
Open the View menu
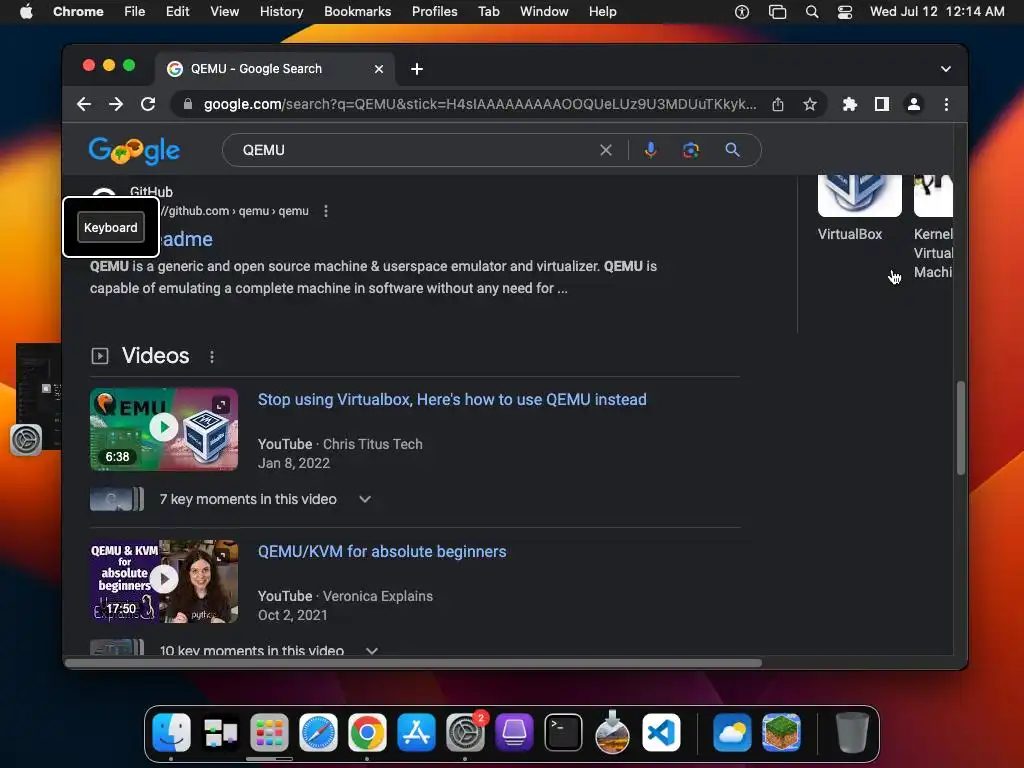point(225,12)
